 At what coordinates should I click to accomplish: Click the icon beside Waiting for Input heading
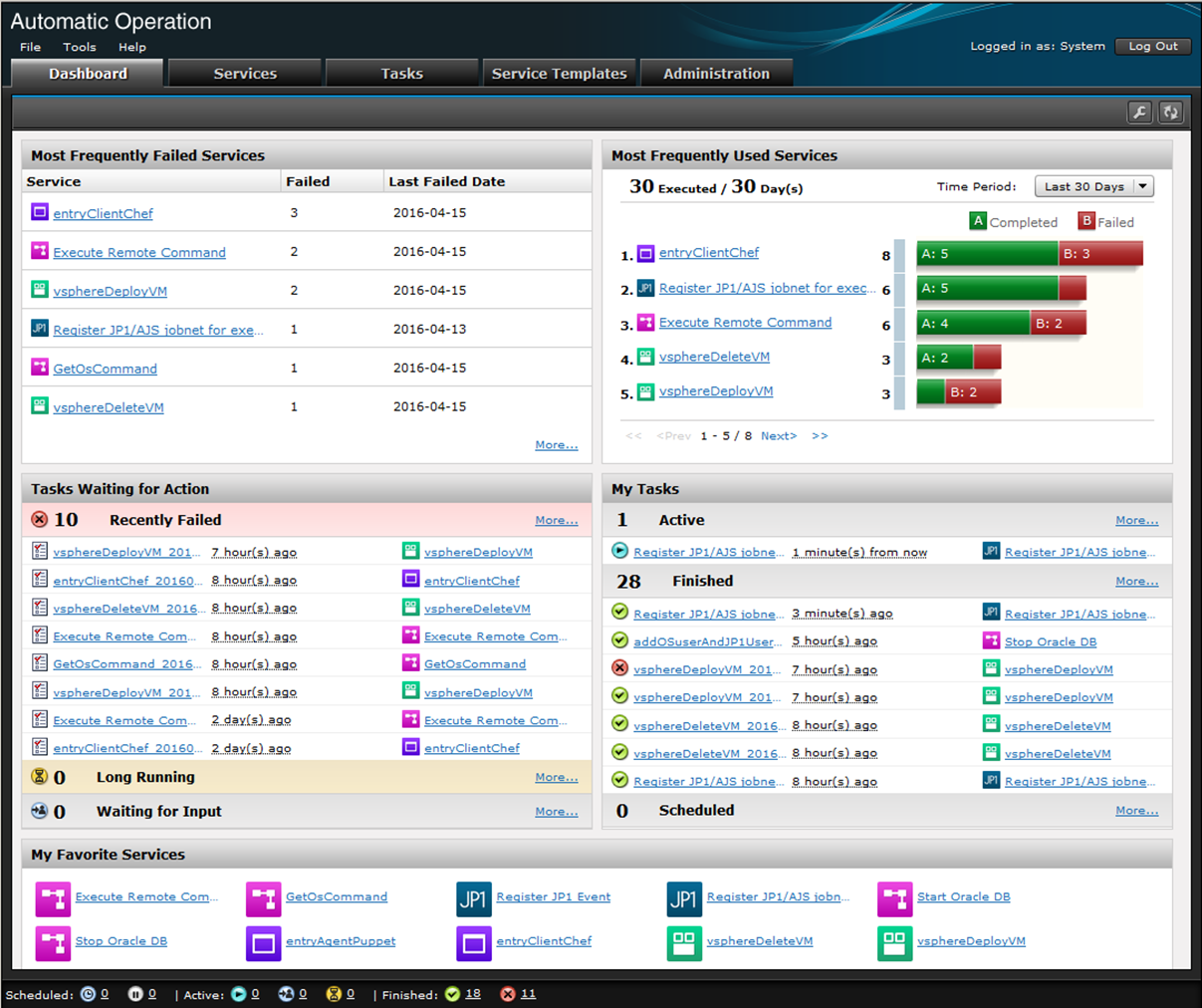point(40,811)
